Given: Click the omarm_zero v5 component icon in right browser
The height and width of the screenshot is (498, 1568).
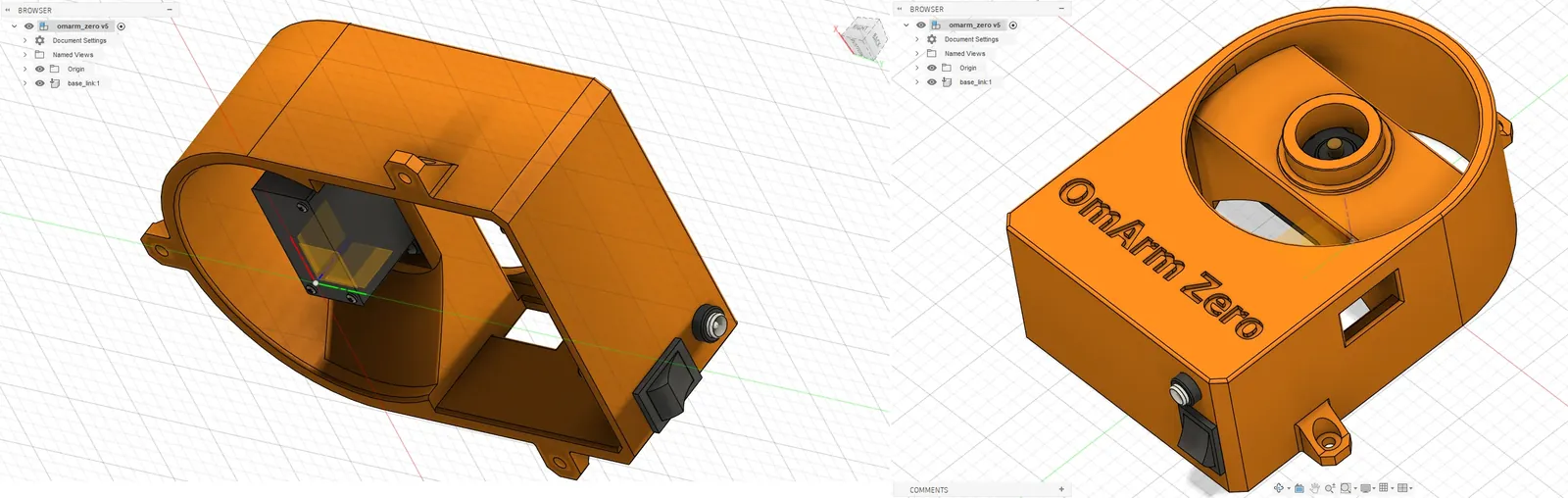Looking at the screenshot, I should 935,25.
